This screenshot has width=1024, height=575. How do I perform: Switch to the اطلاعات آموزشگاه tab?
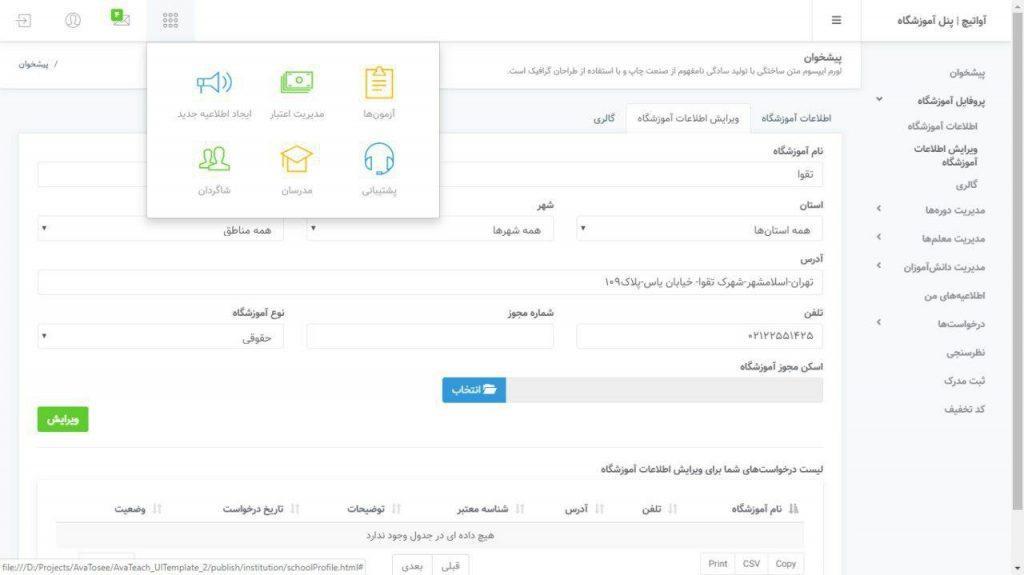[796, 118]
